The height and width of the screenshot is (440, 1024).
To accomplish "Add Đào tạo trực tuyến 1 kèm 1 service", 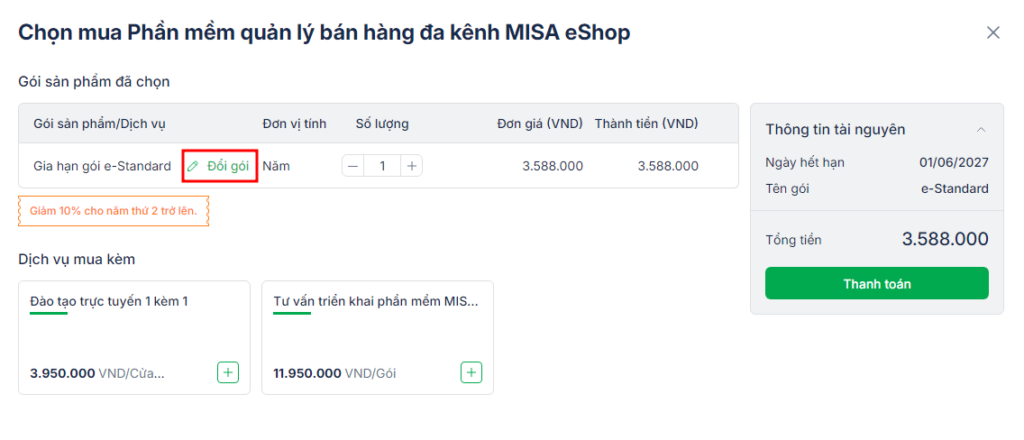I will (x=228, y=373).
